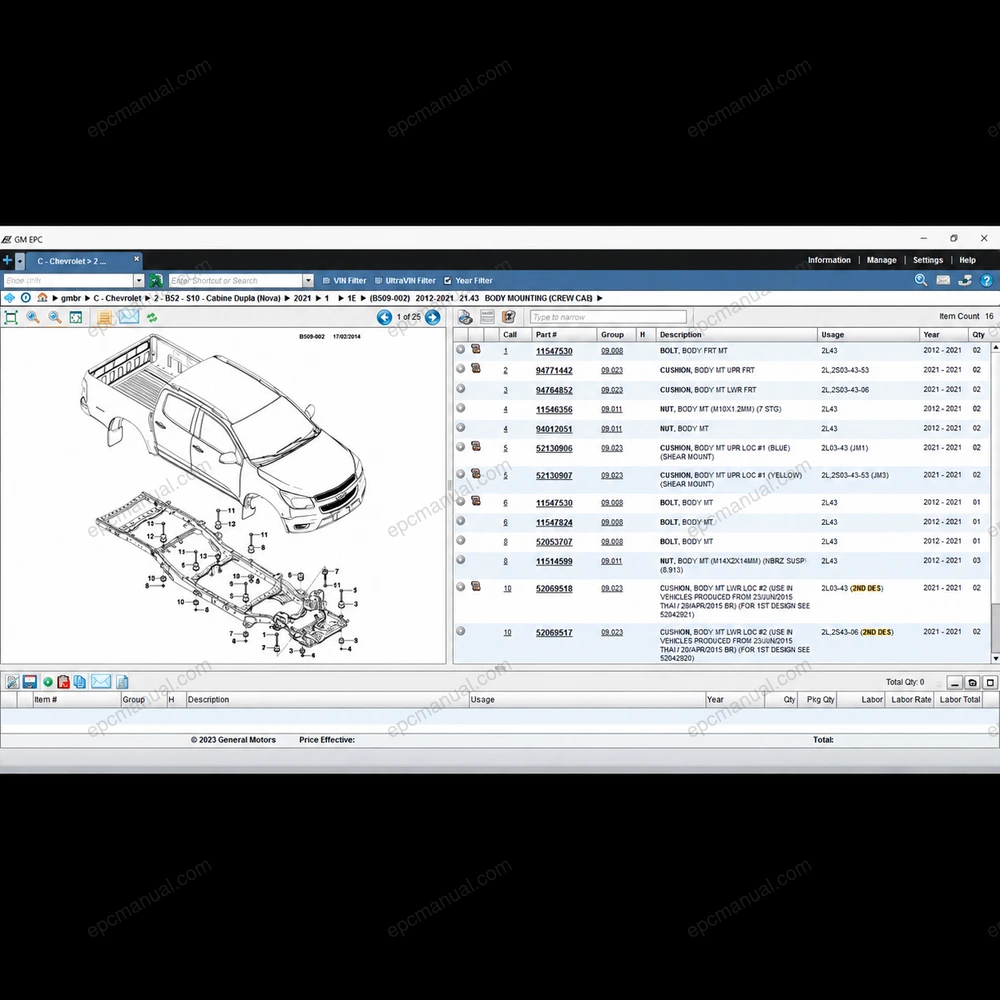The image size is (1000, 1000).
Task: Go to next illustration with right arrow
Action: pos(432,317)
